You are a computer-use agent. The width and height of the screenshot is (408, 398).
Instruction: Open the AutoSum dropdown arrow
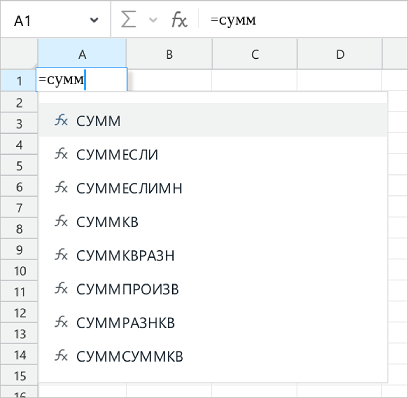[153, 20]
